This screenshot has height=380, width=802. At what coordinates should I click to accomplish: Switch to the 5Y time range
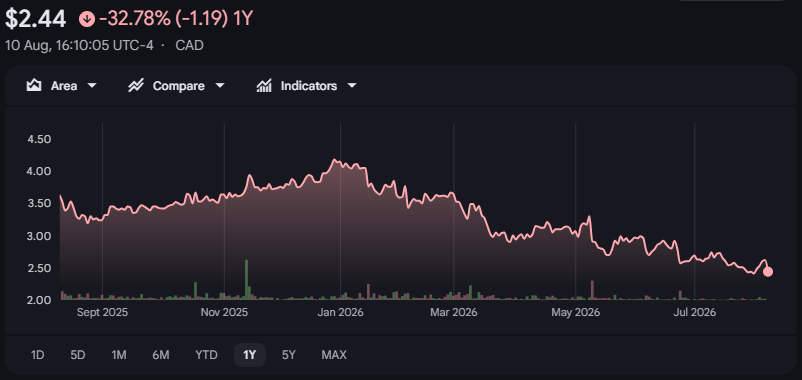[x=289, y=354]
